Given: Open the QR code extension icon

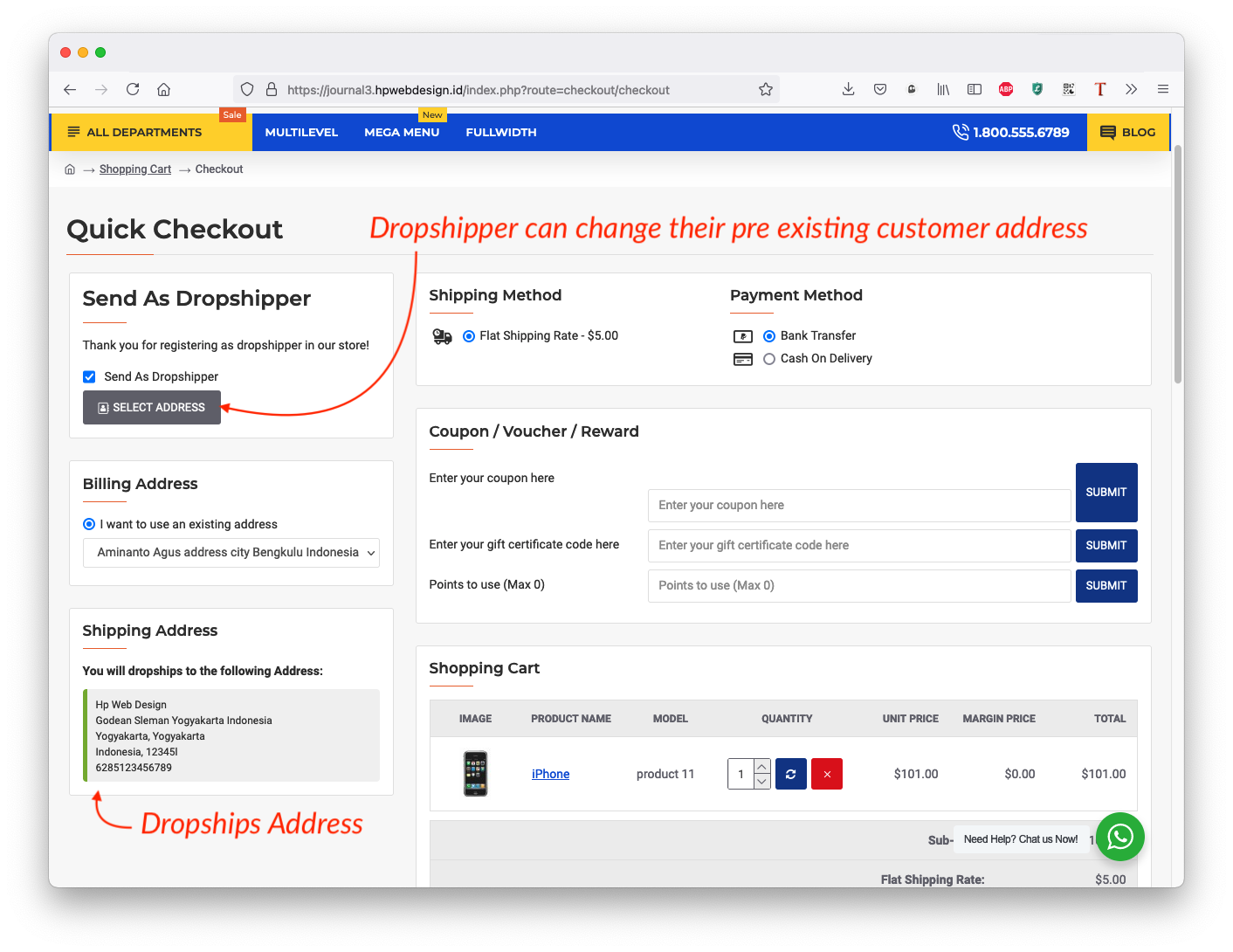Looking at the screenshot, I should (1069, 89).
